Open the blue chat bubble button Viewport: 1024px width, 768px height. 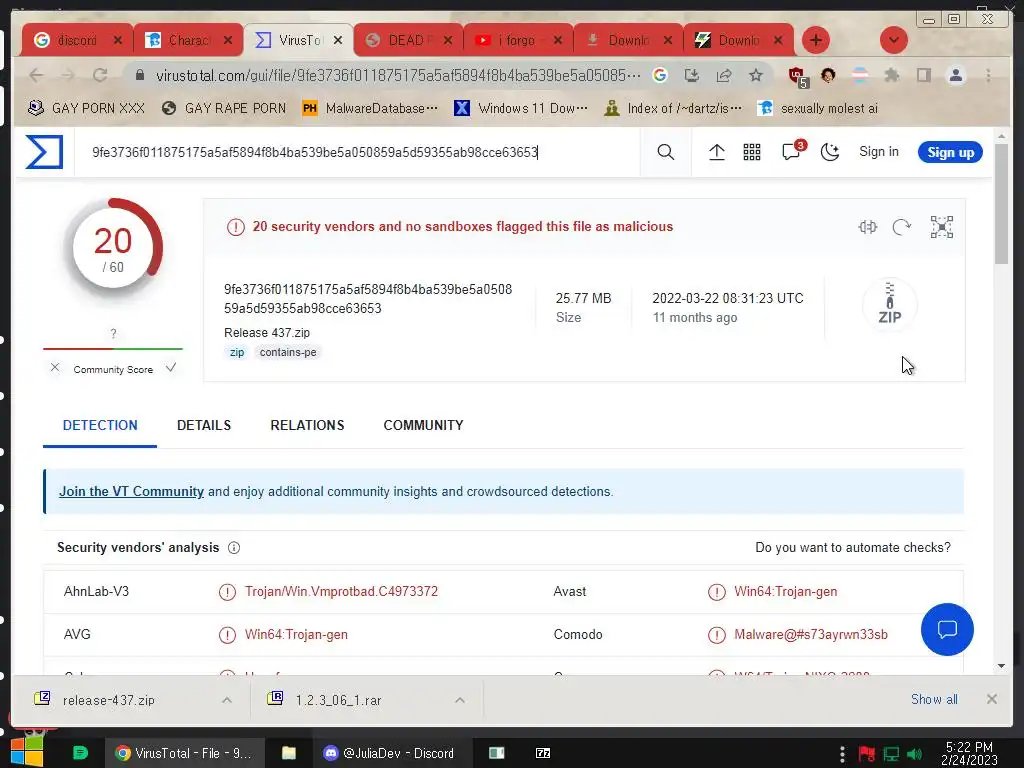[x=947, y=629]
